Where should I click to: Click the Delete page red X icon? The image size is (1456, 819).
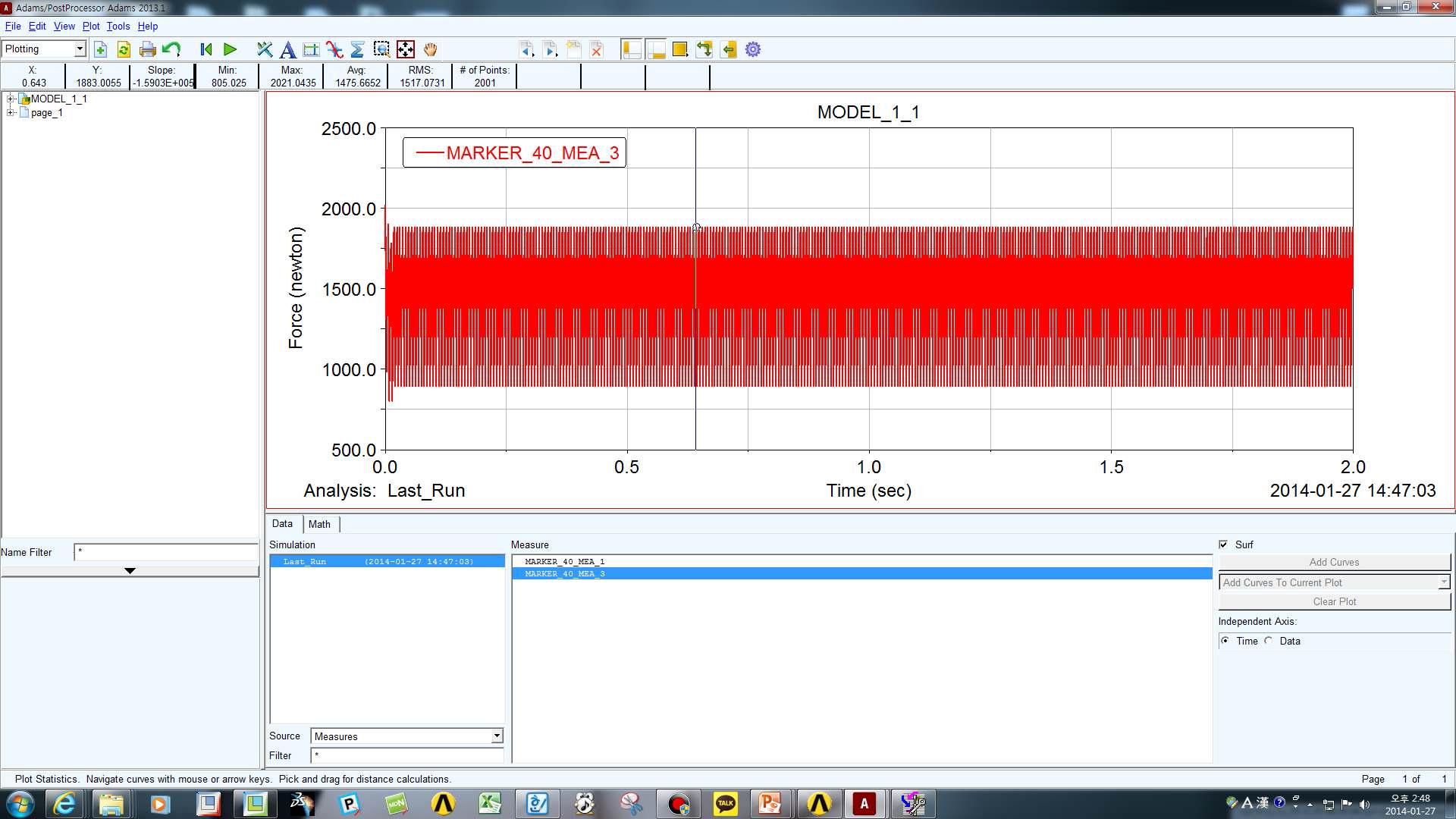[x=597, y=50]
